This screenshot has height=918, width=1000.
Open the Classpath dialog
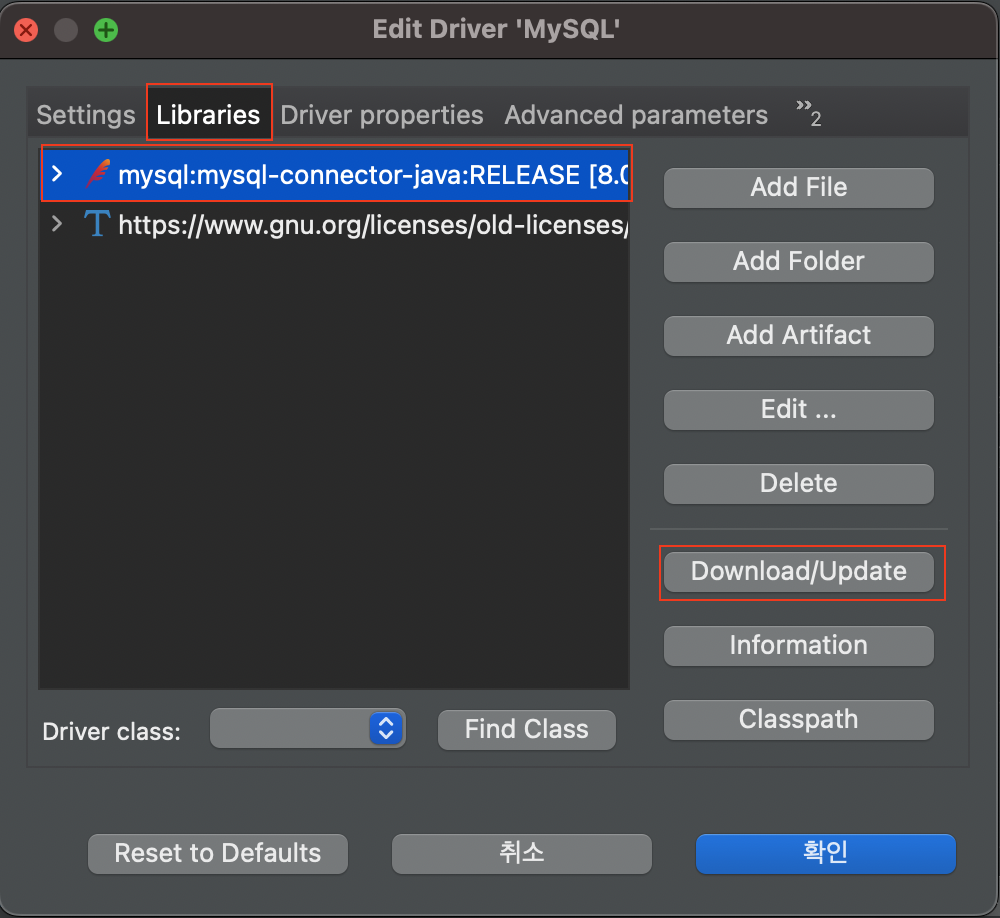pos(798,720)
